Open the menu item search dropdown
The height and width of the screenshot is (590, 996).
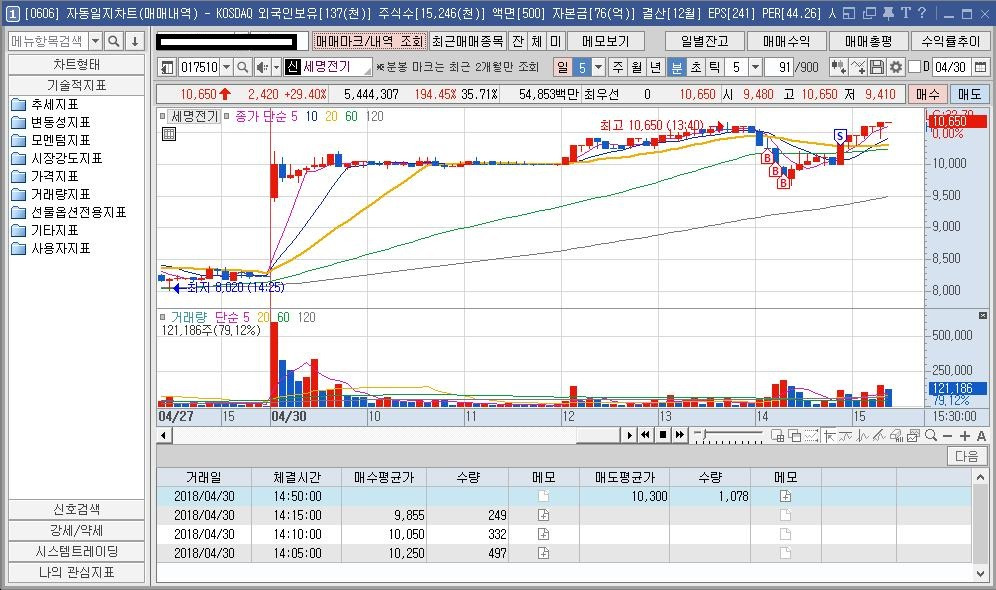pos(95,41)
